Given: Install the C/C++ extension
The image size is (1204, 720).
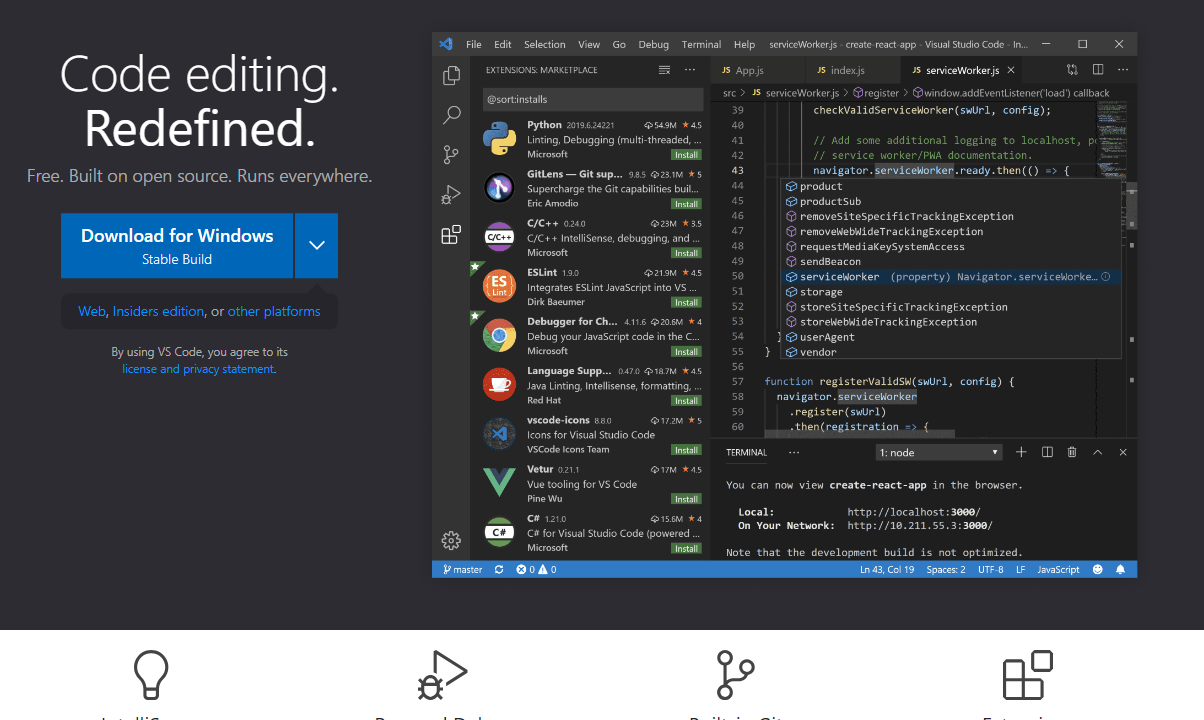Looking at the screenshot, I should tap(686, 253).
